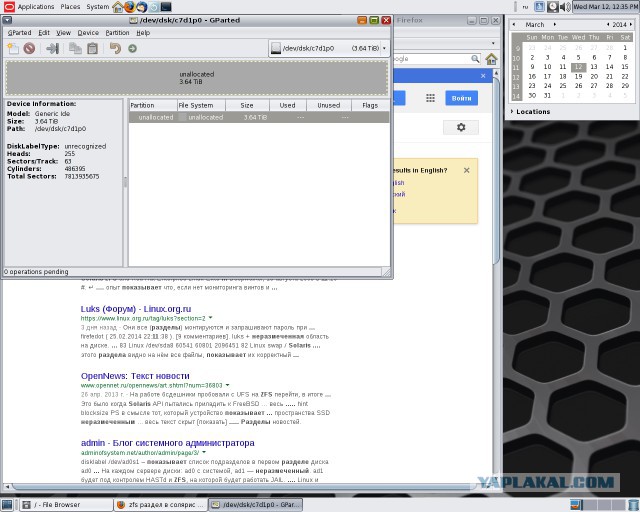The width and height of the screenshot is (640, 512).
Task: Open the Places menu in top panel
Action: coord(70,7)
